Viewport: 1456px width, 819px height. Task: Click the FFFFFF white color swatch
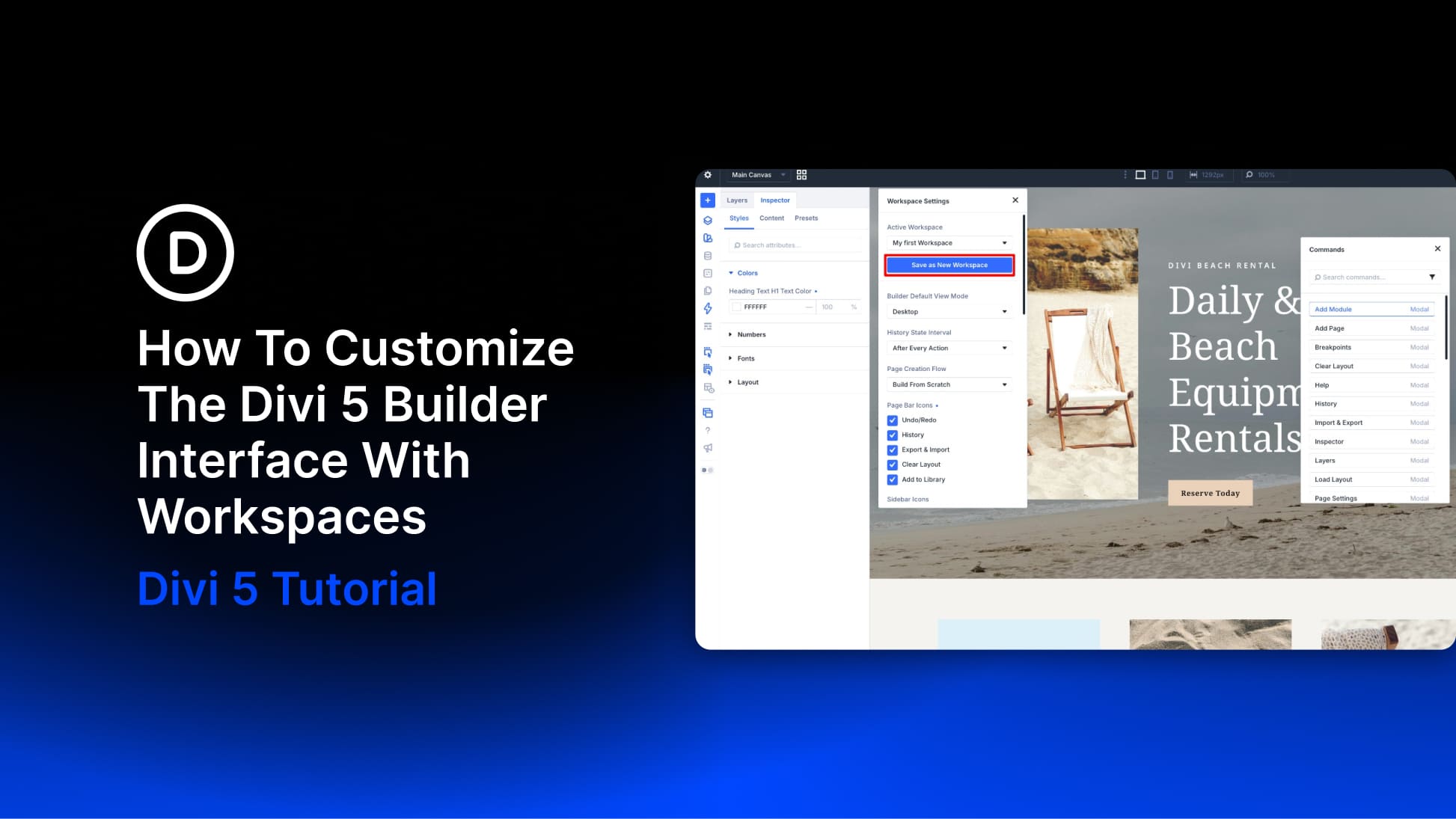[x=736, y=307]
